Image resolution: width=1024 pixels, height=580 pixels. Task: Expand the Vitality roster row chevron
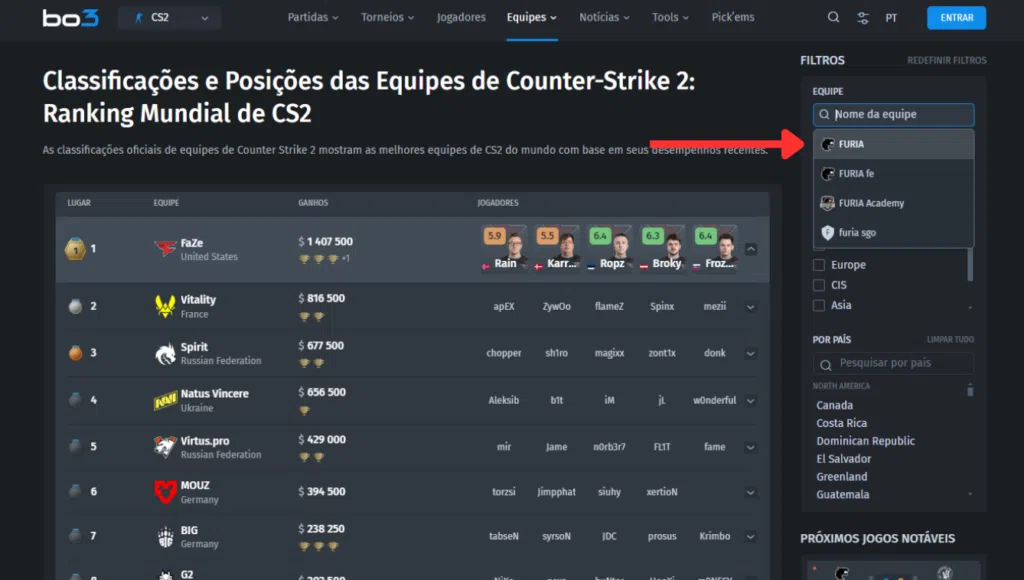[752, 305]
